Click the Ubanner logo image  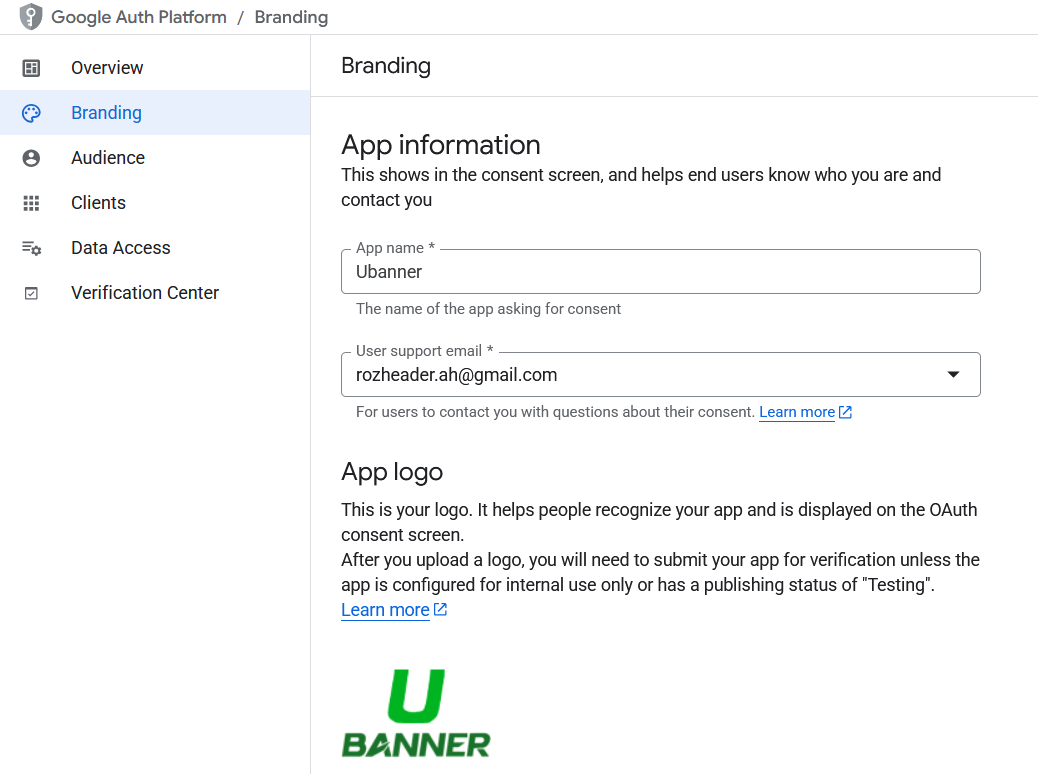point(416,714)
